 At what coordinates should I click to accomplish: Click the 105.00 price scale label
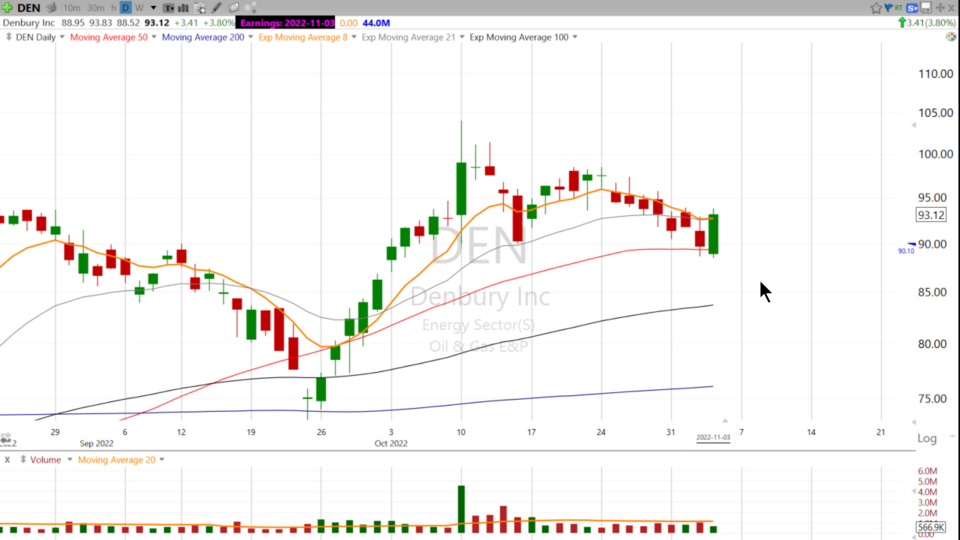click(x=936, y=113)
